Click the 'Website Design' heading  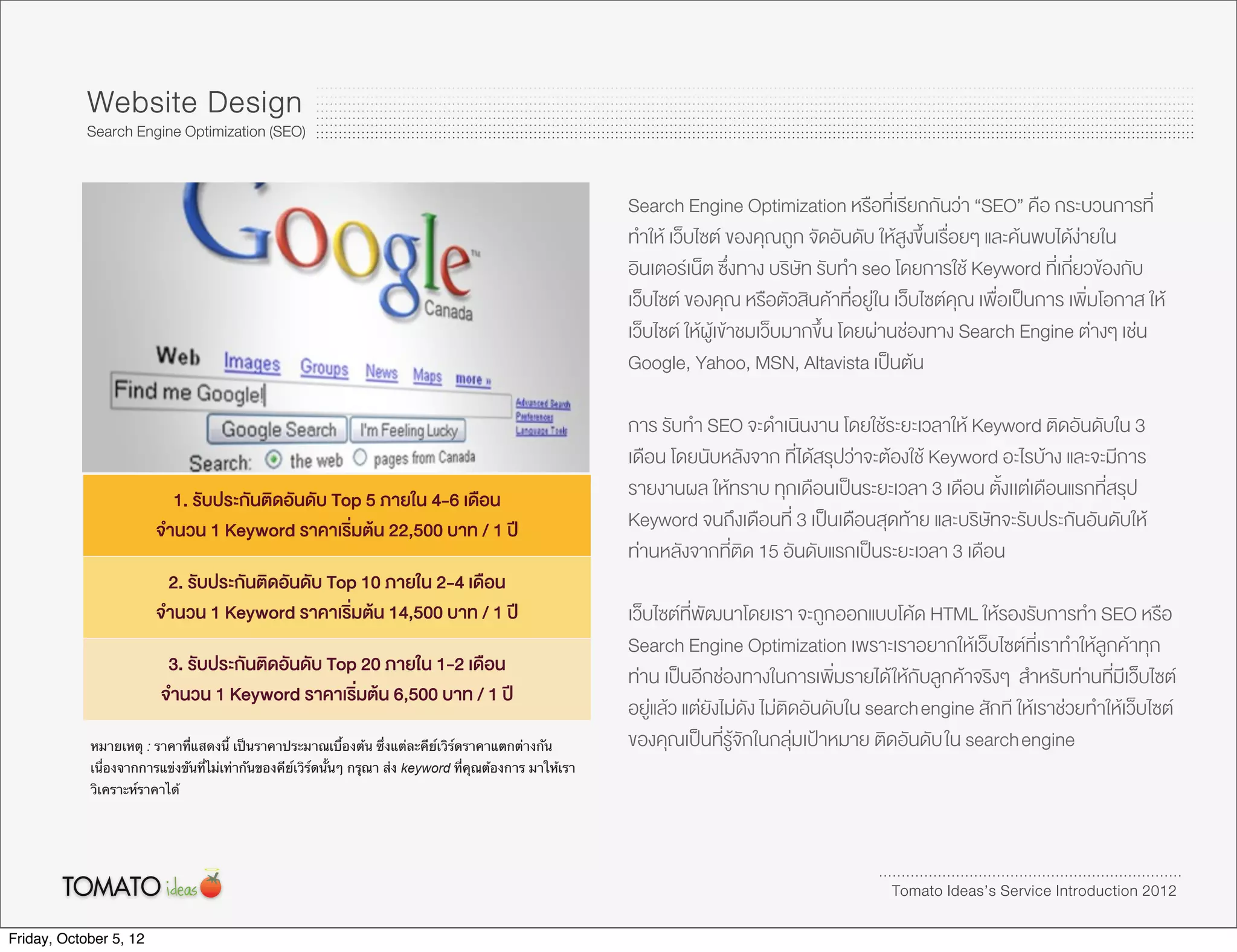click(194, 102)
